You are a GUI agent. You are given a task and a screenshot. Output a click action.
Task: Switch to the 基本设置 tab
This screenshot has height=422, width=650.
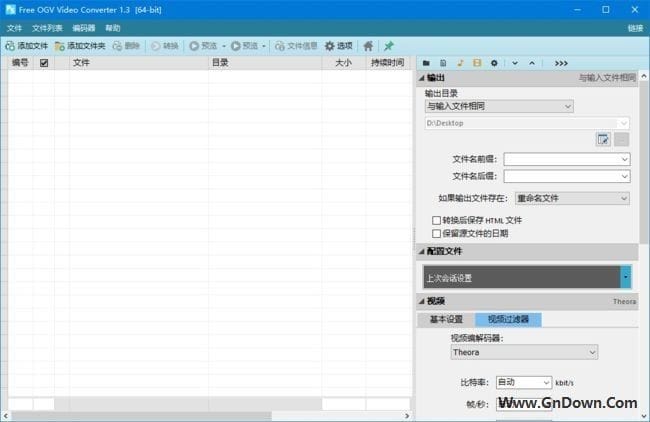click(x=446, y=319)
